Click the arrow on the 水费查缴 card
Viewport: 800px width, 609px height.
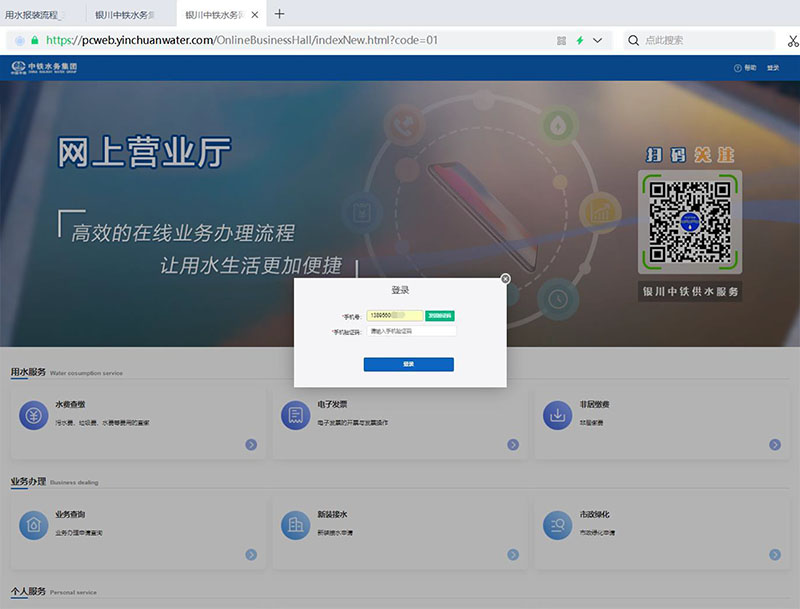[x=251, y=444]
